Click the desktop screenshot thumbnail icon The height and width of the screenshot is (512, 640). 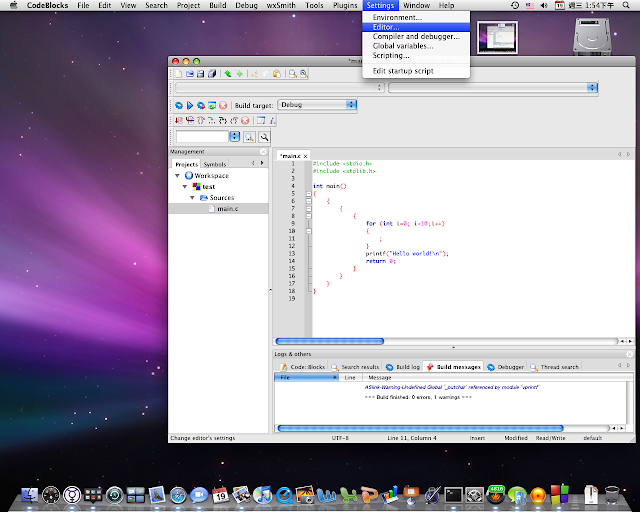pos(497,37)
